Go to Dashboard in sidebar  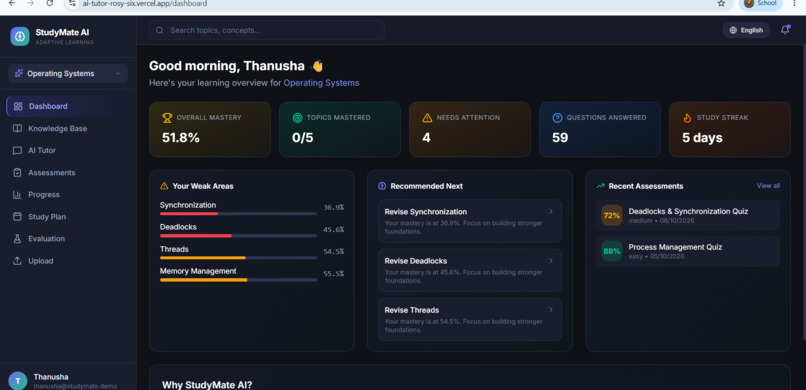pyautogui.click(x=68, y=106)
